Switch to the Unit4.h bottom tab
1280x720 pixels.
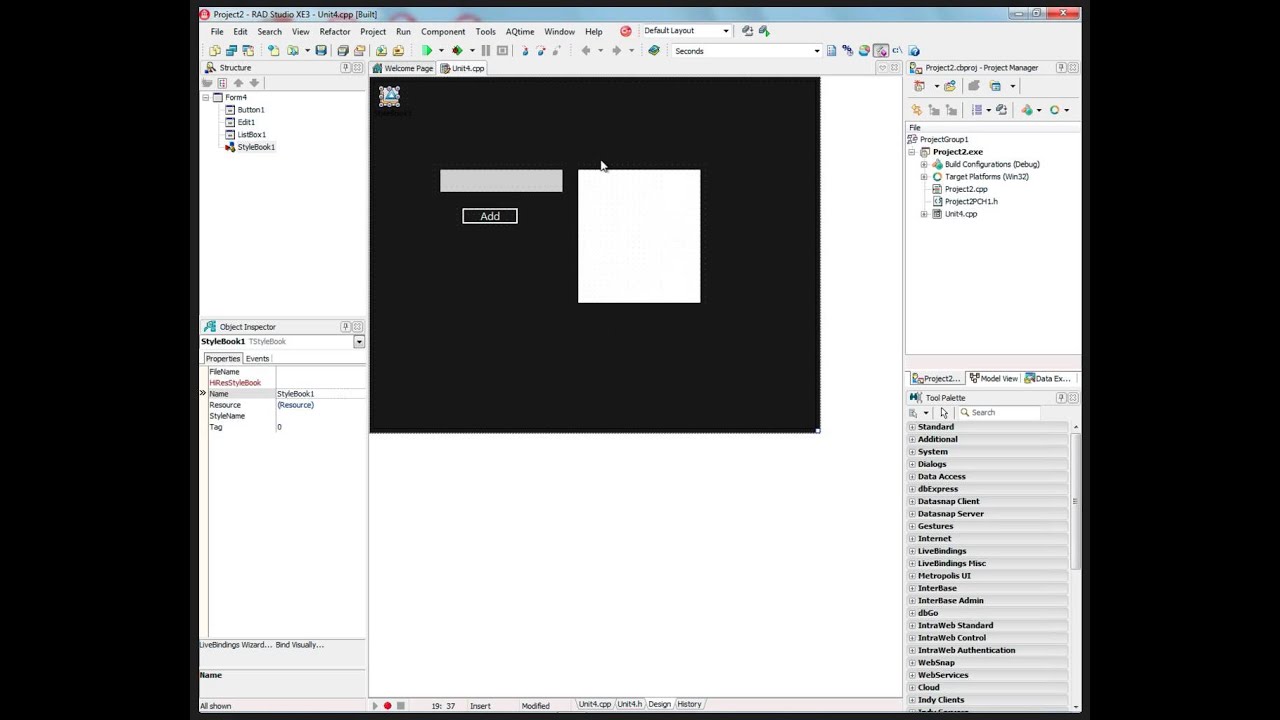click(x=629, y=704)
